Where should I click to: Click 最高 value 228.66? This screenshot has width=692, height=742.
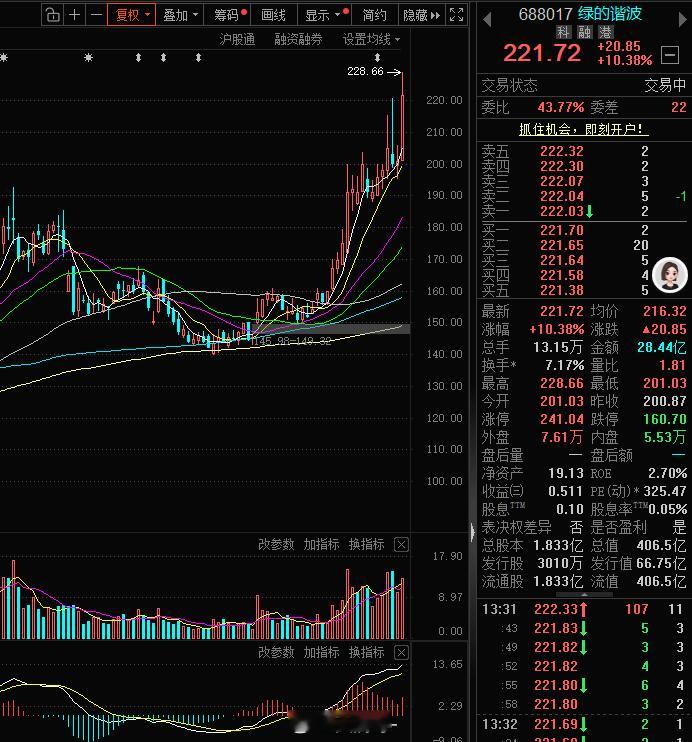point(561,383)
